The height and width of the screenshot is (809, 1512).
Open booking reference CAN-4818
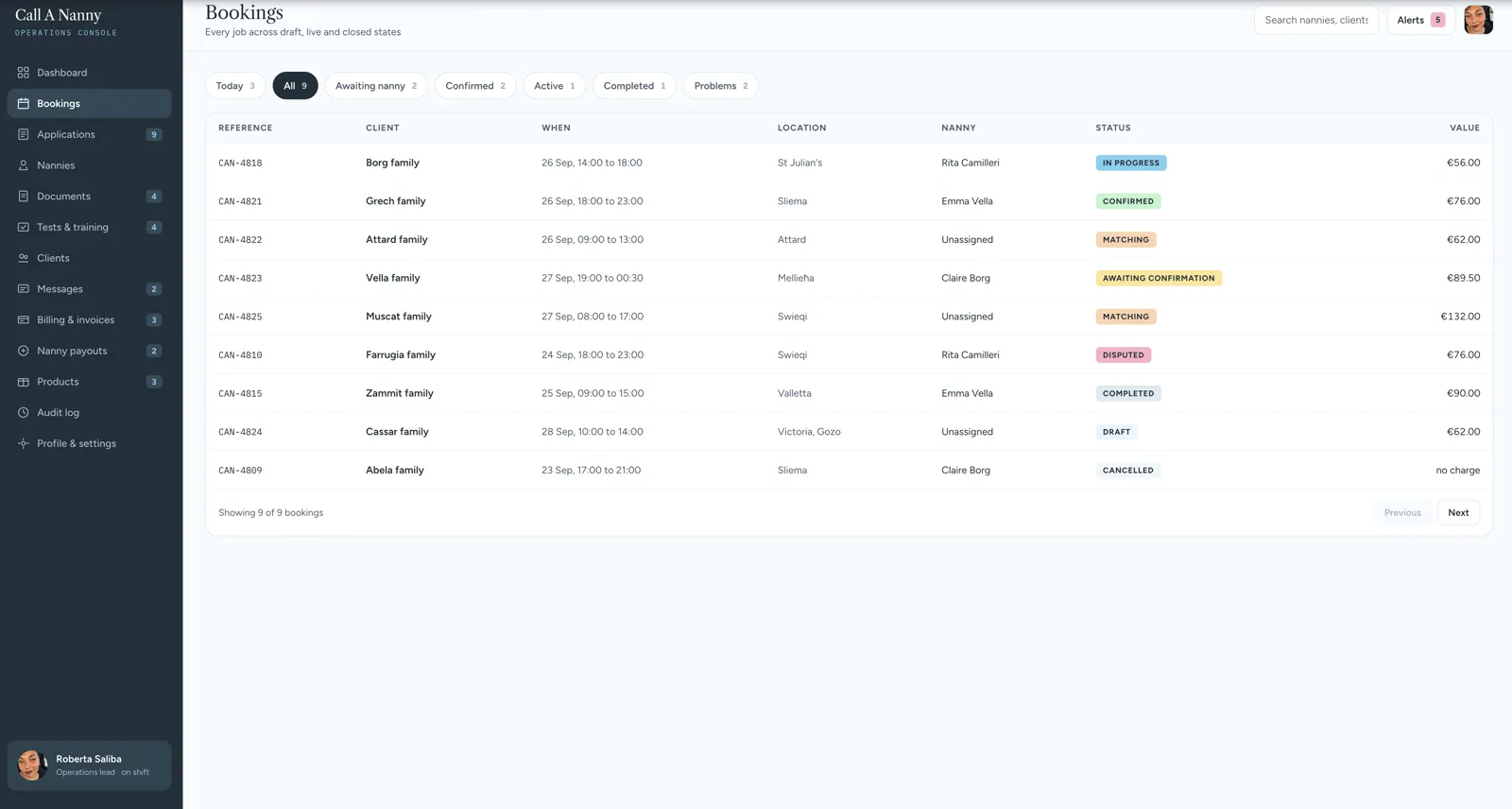(240, 164)
